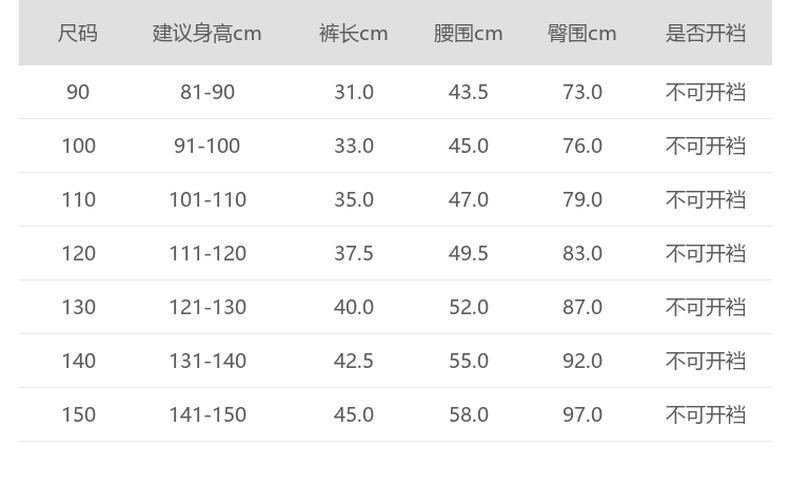The width and height of the screenshot is (790, 485).
Task: Click the 腰围cm column header
Action: coord(468,33)
